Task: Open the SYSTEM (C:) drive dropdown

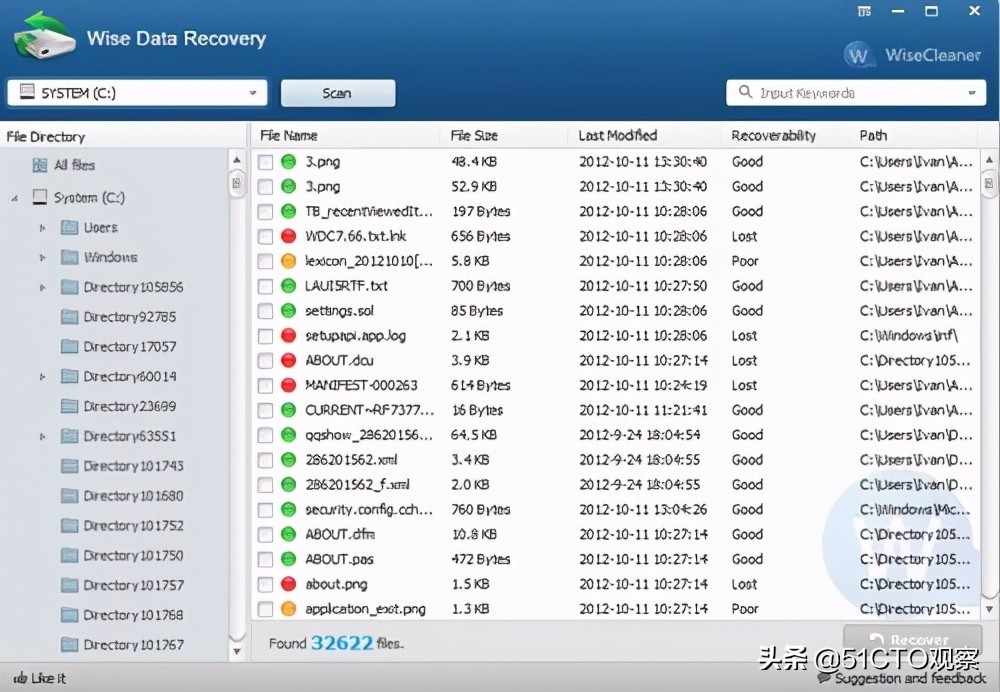Action: pyautogui.click(x=253, y=93)
